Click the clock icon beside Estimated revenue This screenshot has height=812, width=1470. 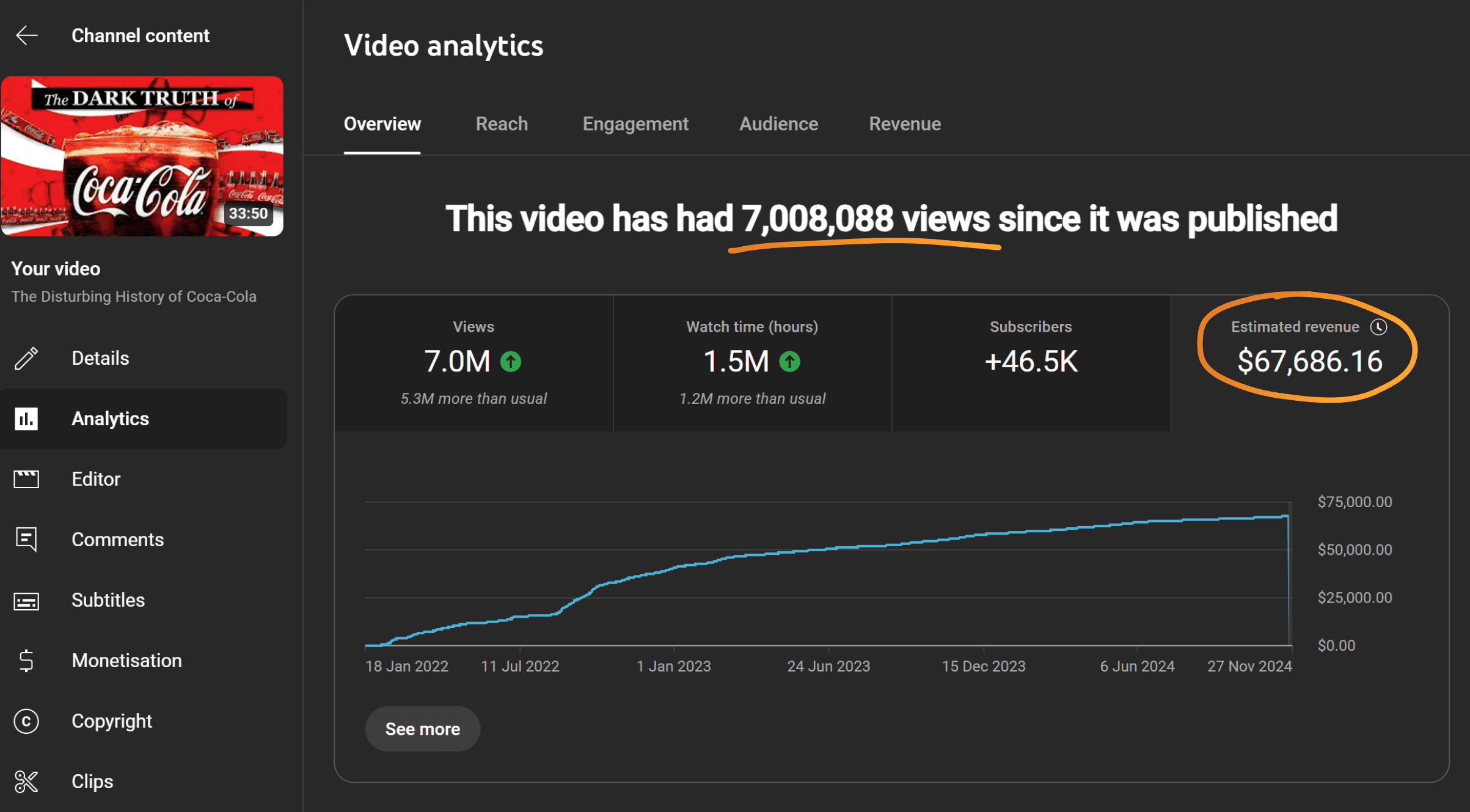point(1378,327)
